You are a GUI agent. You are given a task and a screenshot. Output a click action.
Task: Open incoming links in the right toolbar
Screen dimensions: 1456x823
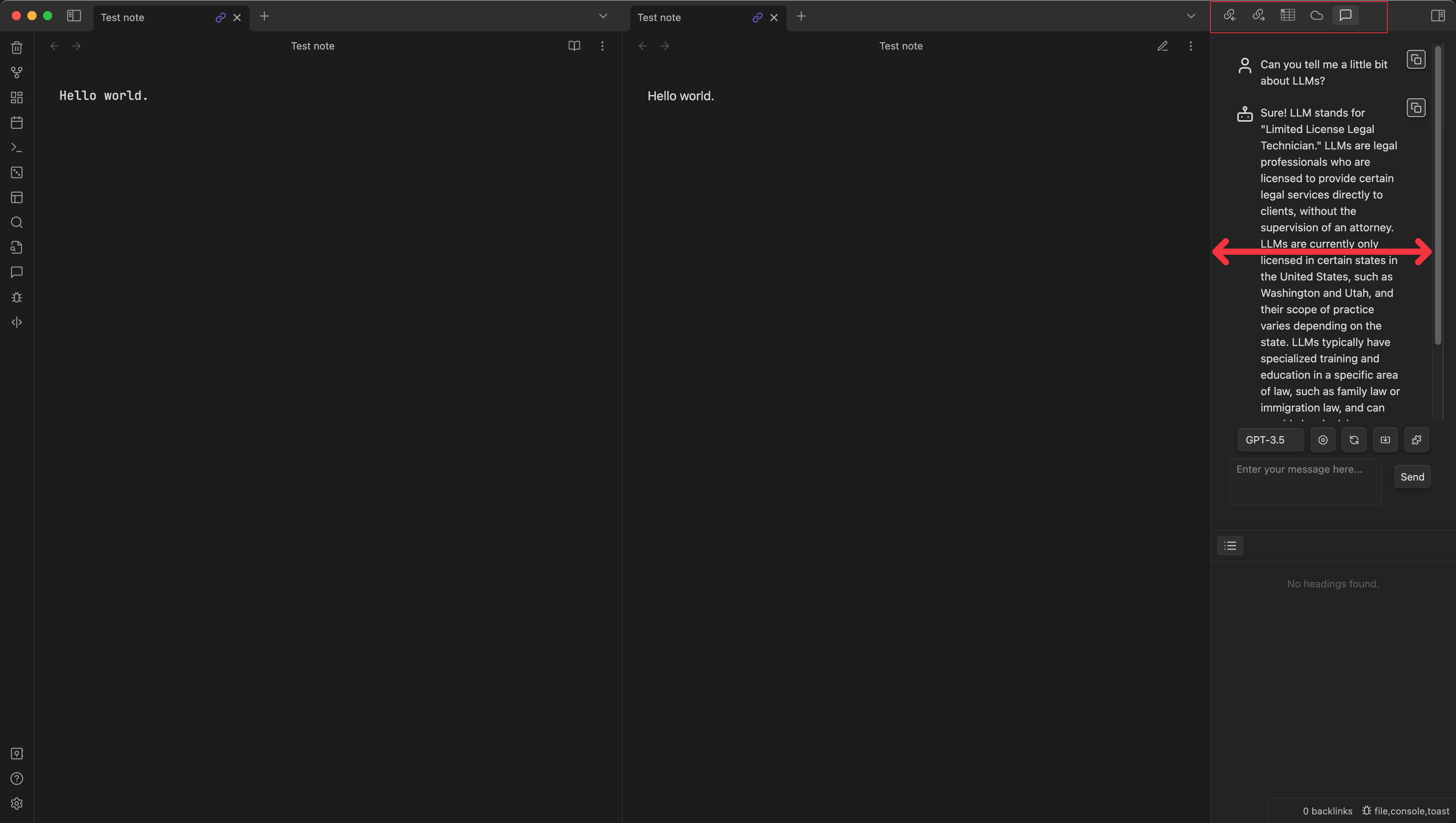pos(1230,15)
